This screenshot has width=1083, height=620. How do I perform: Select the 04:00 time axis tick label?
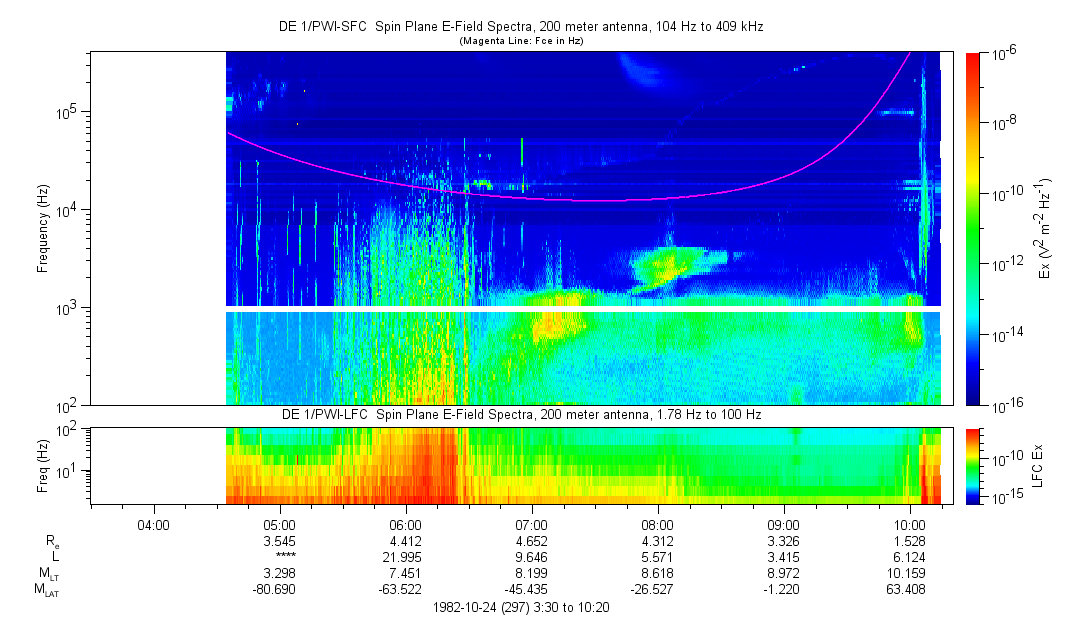click(x=153, y=524)
